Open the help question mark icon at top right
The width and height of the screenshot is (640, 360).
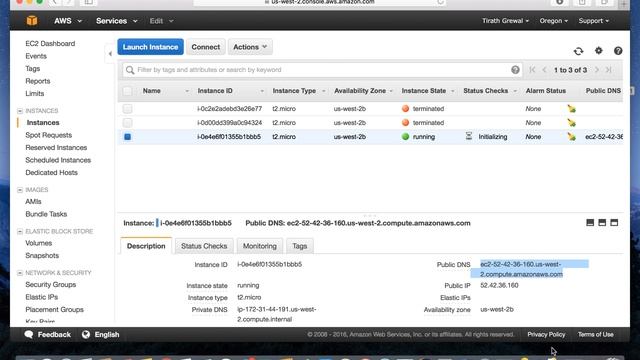coord(618,51)
